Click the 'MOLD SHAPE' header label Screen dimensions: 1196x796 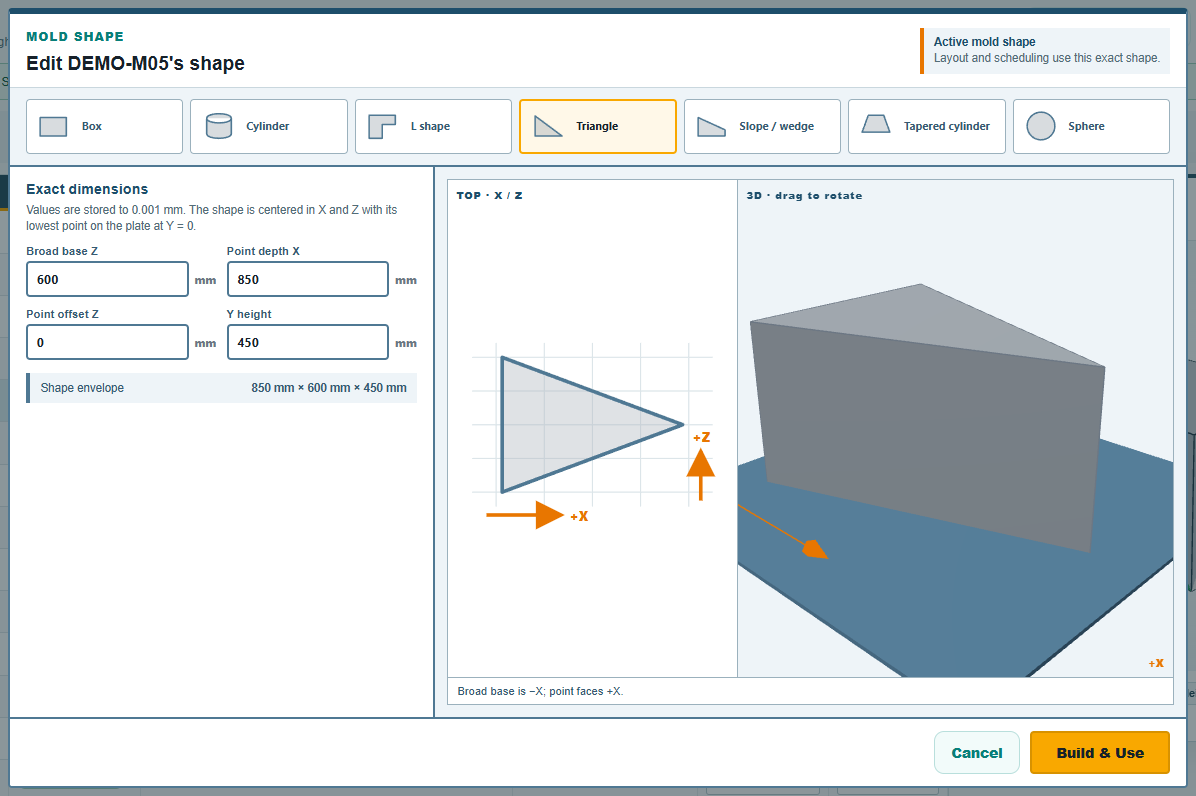[x=75, y=37]
